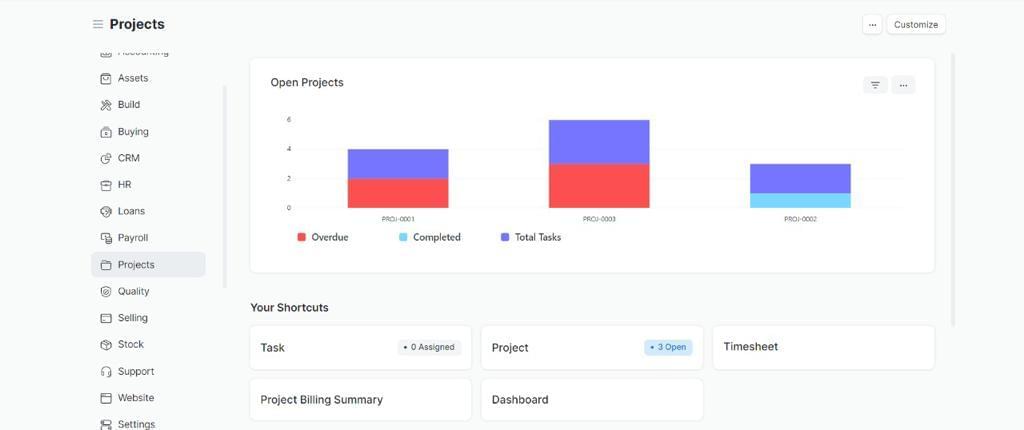1024x430 pixels.
Task: Open the Payroll module
Action: [148, 239]
